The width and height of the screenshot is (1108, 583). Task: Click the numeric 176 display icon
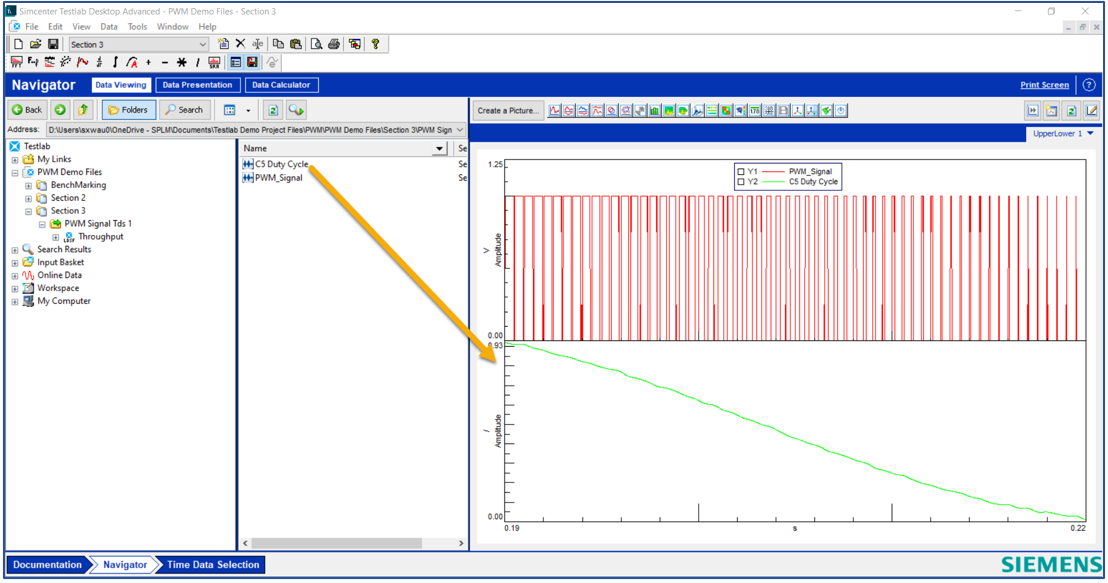point(755,110)
